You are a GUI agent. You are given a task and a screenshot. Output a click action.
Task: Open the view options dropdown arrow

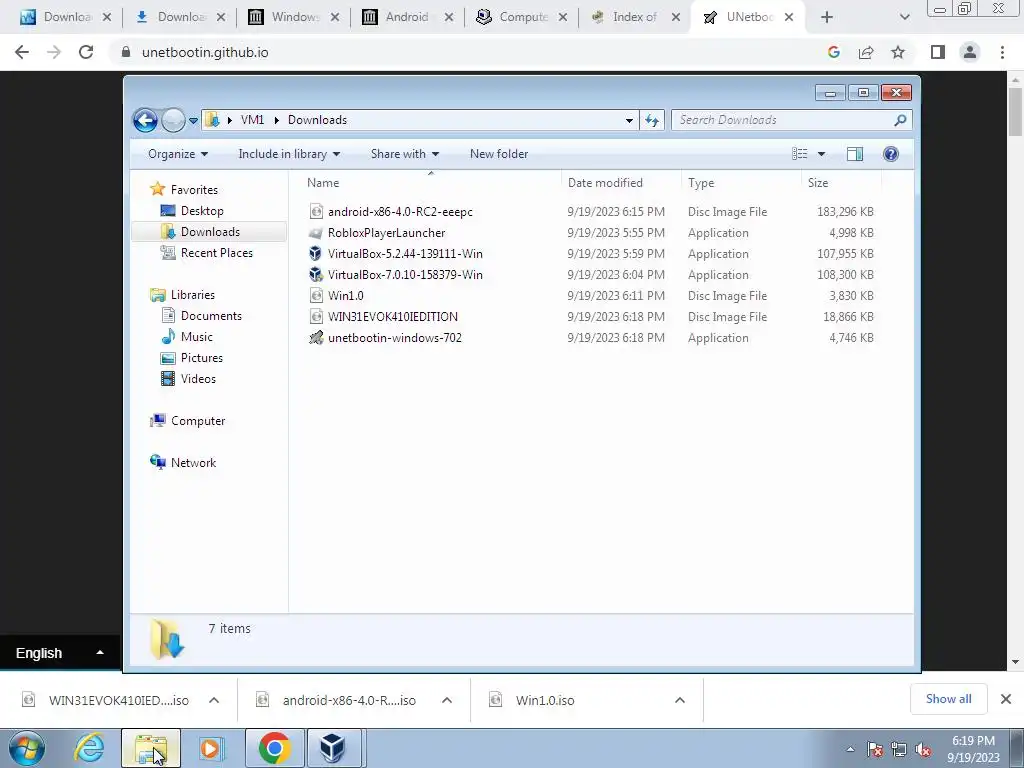coord(822,154)
